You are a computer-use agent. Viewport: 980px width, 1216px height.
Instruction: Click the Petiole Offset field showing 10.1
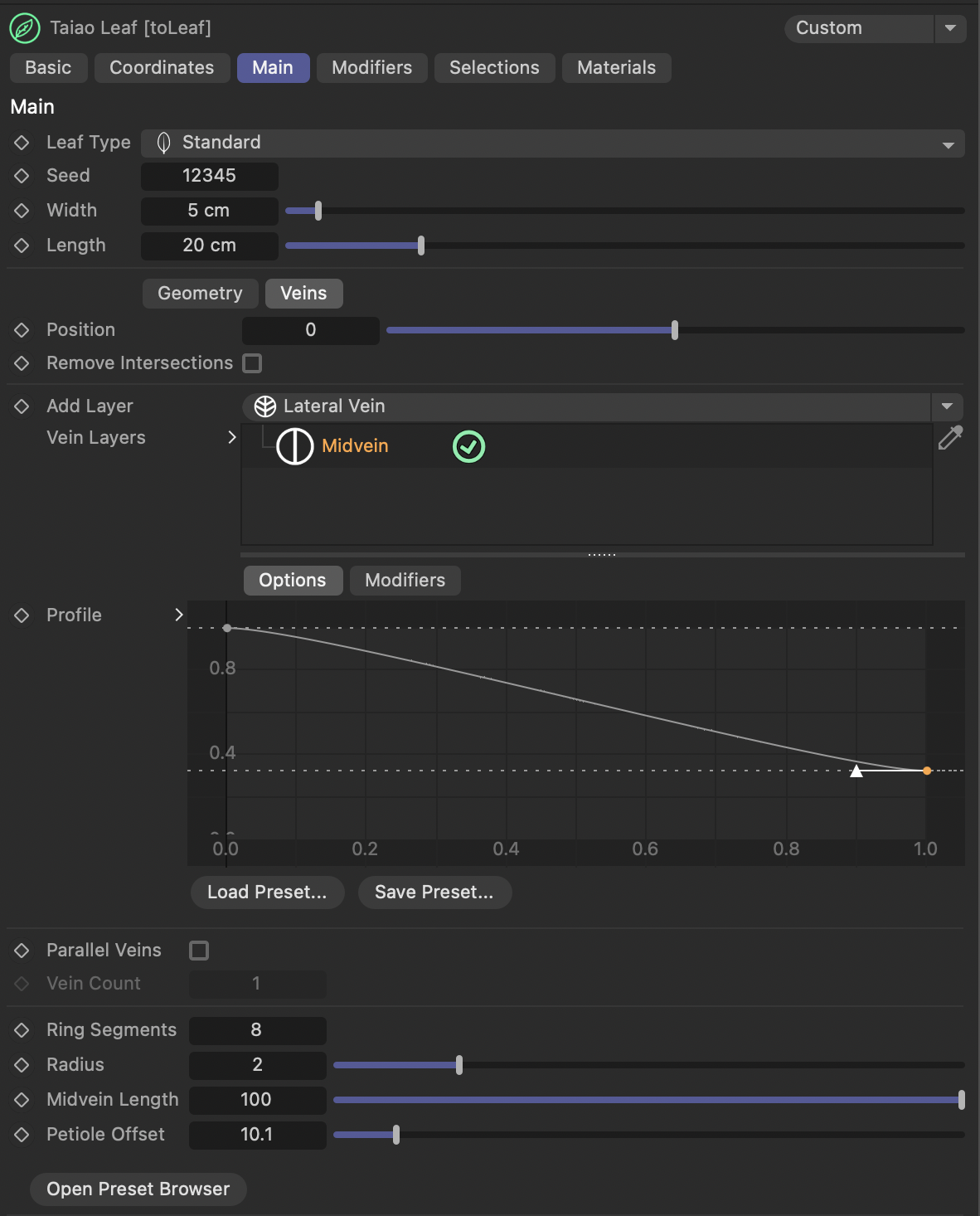258,1135
